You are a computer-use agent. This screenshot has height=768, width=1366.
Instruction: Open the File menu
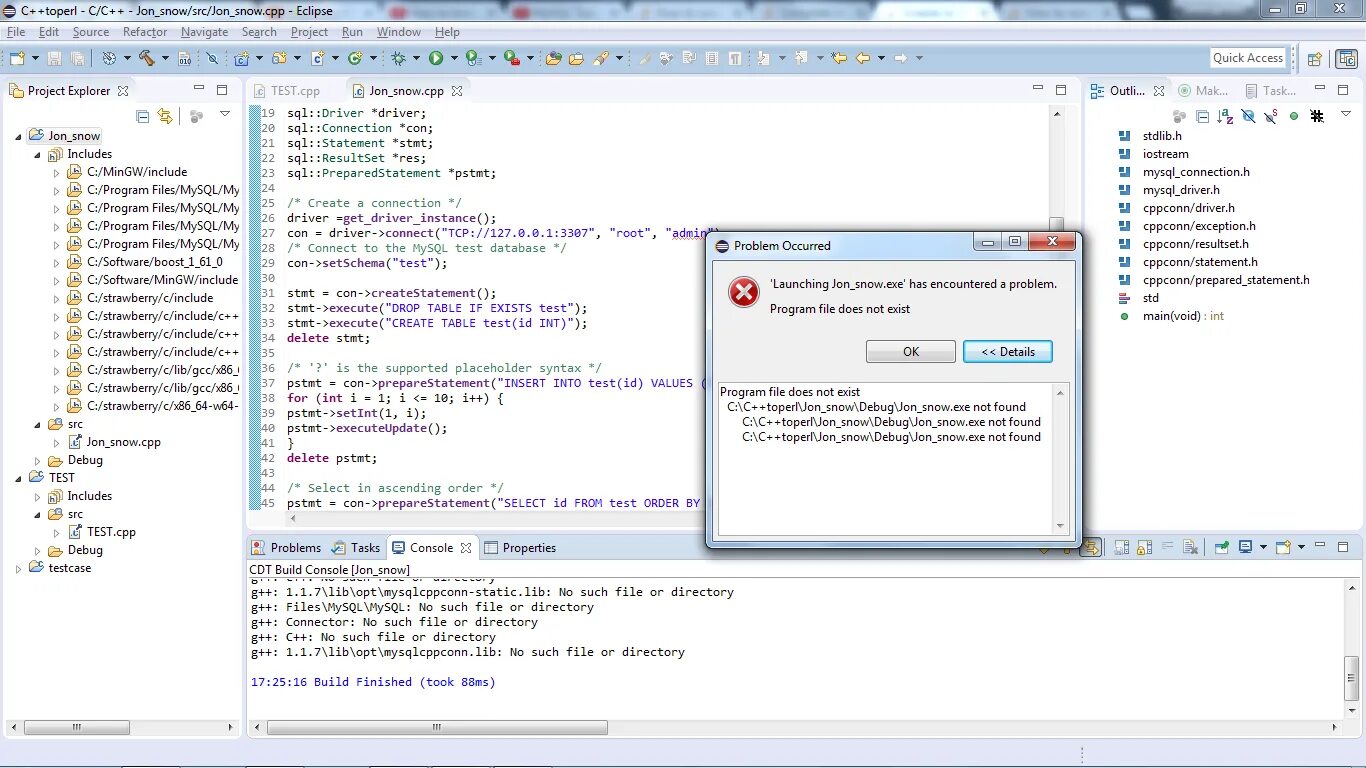pyautogui.click(x=16, y=32)
